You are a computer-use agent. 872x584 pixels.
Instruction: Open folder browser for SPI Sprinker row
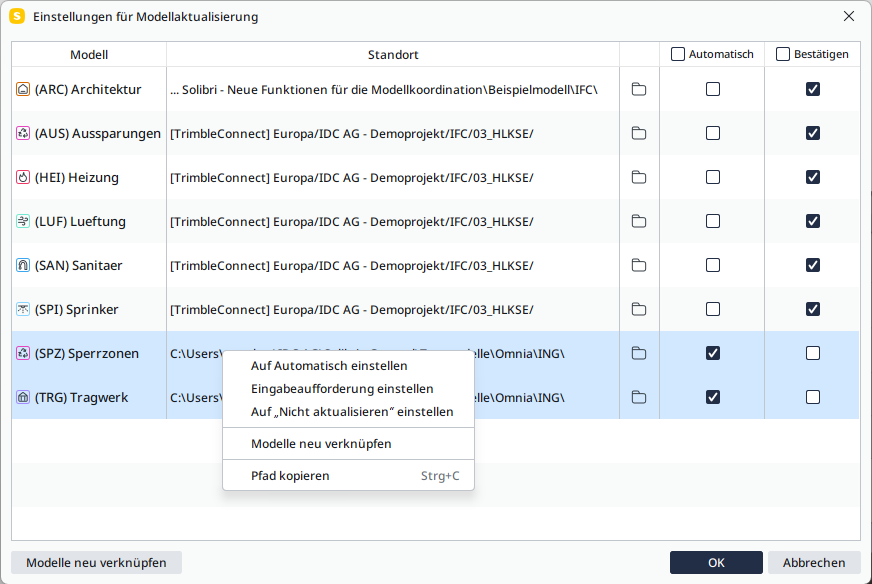click(x=639, y=309)
